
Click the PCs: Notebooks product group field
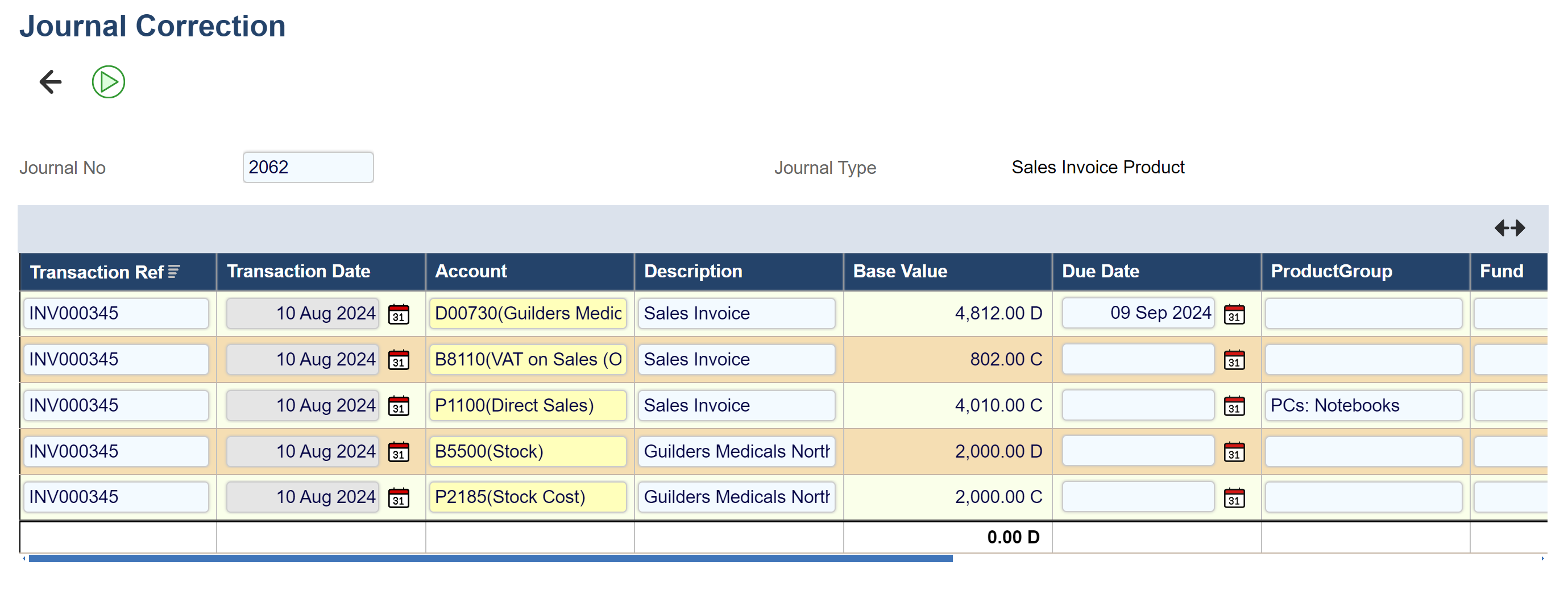[1362, 406]
